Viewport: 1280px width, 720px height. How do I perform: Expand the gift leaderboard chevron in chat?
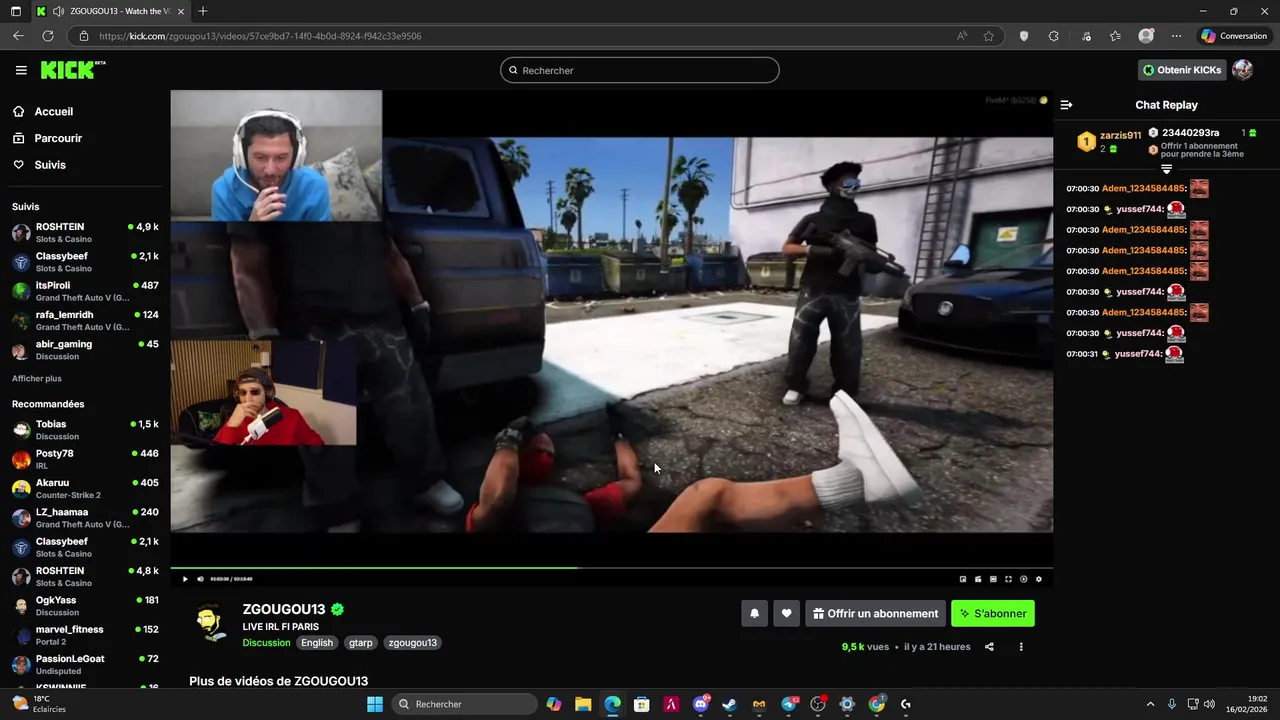1166,169
